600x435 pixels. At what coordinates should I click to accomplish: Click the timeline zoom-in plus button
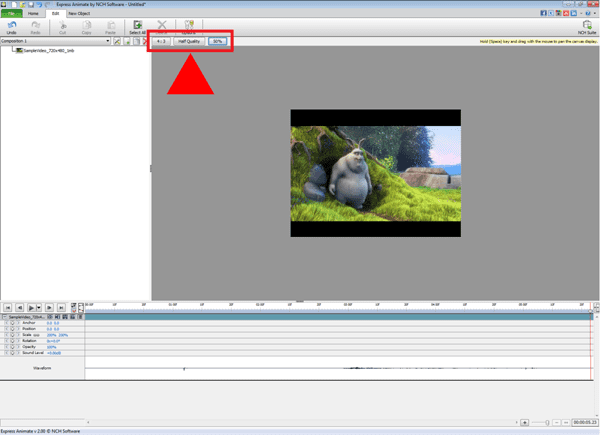point(525,422)
